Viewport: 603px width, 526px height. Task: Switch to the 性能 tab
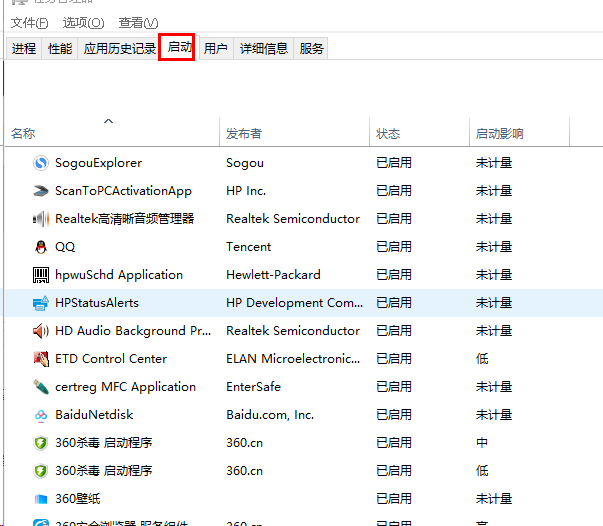point(60,48)
